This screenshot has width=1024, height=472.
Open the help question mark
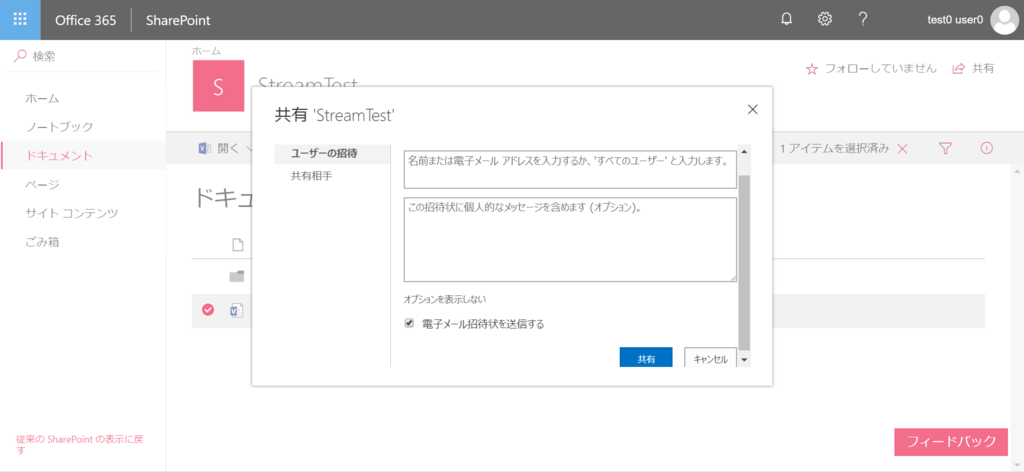(863, 20)
